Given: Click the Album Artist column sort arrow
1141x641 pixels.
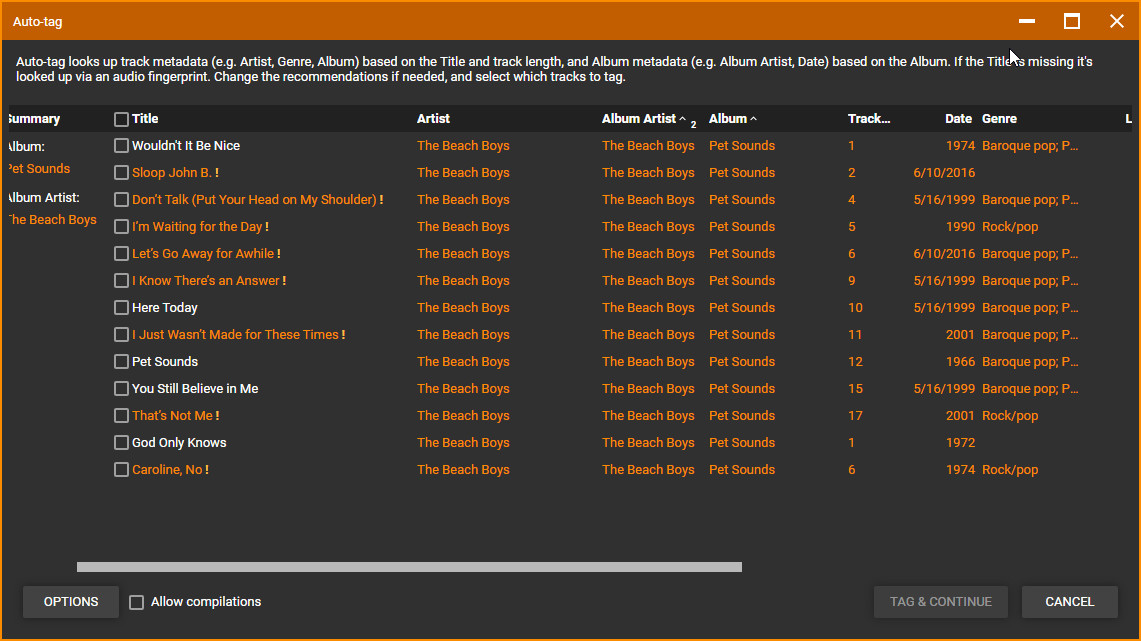Looking at the screenshot, I should [682, 119].
